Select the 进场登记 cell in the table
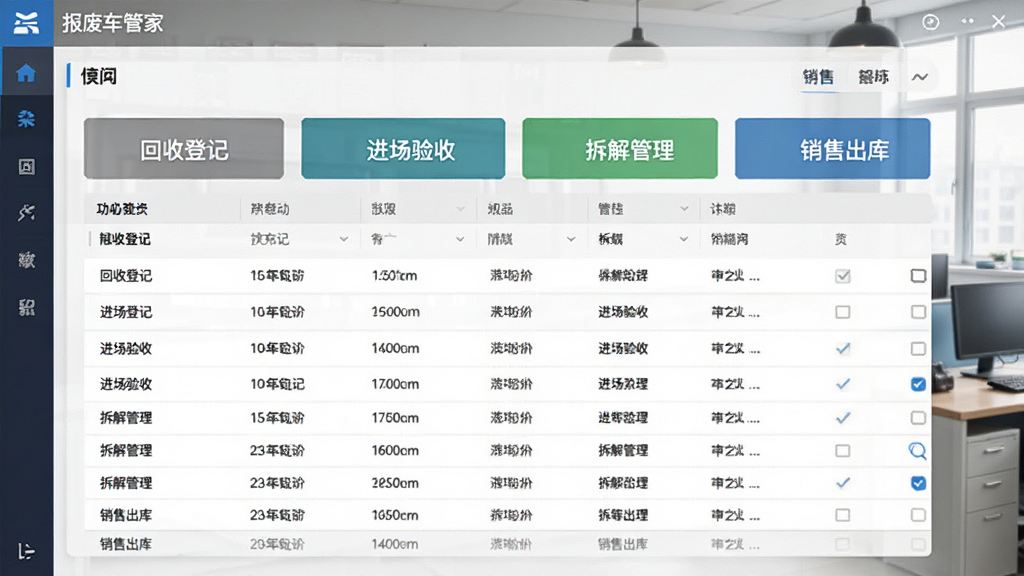 pyautogui.click(x=126, y=312)
